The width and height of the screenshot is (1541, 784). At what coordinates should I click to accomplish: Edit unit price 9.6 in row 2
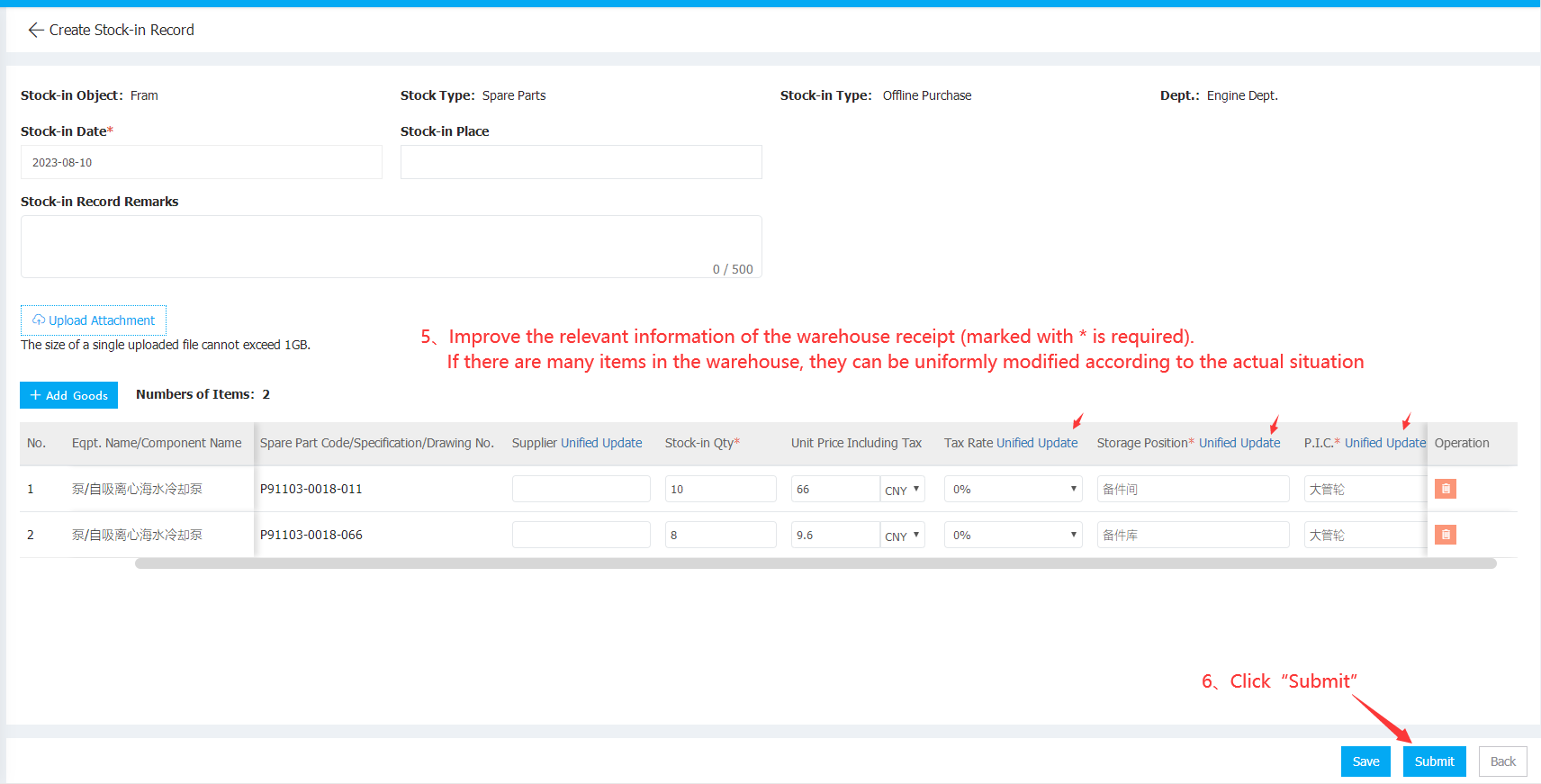coord(835,535)
